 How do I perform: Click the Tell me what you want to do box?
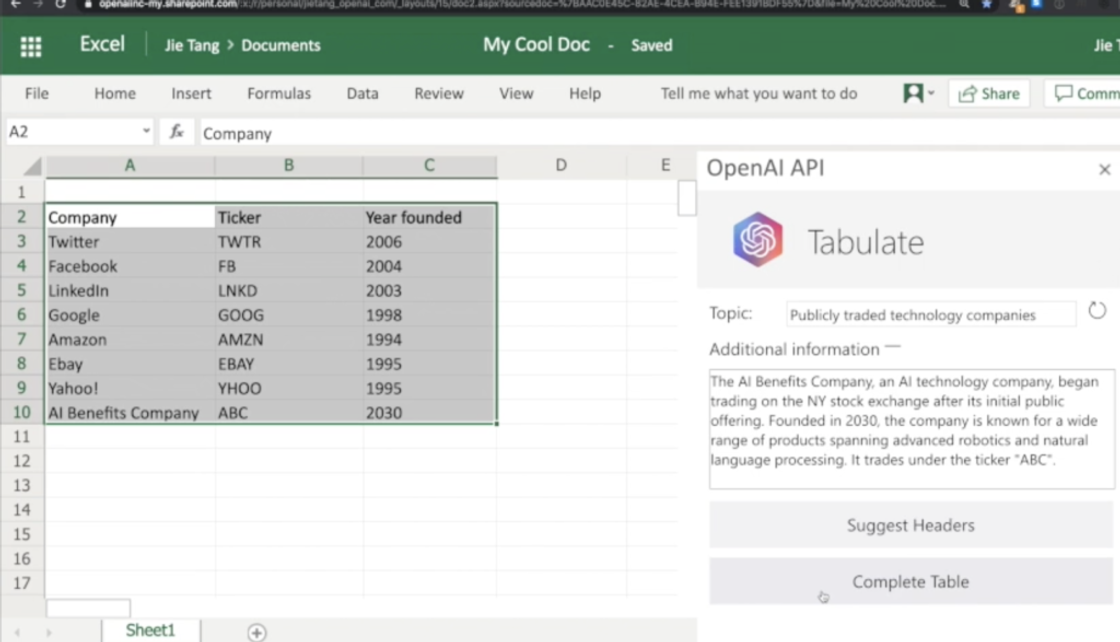758,93
